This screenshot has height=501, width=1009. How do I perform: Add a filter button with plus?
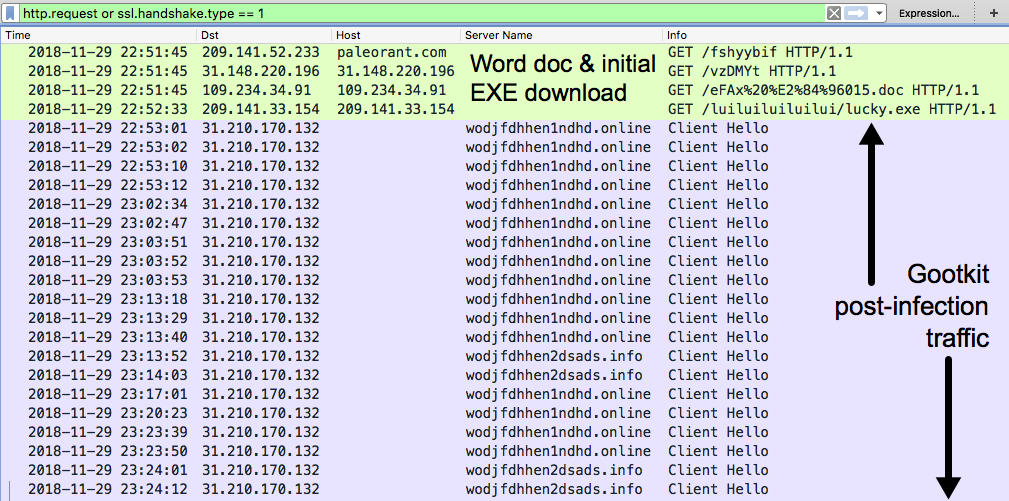click(x=993, y=13)
